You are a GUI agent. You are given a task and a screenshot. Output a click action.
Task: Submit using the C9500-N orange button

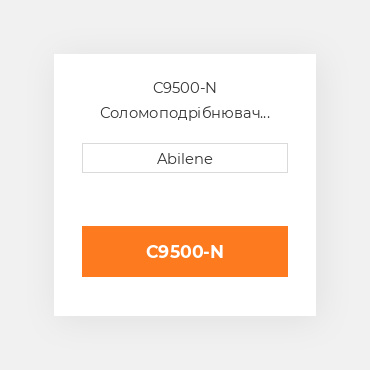coord(185,251)
